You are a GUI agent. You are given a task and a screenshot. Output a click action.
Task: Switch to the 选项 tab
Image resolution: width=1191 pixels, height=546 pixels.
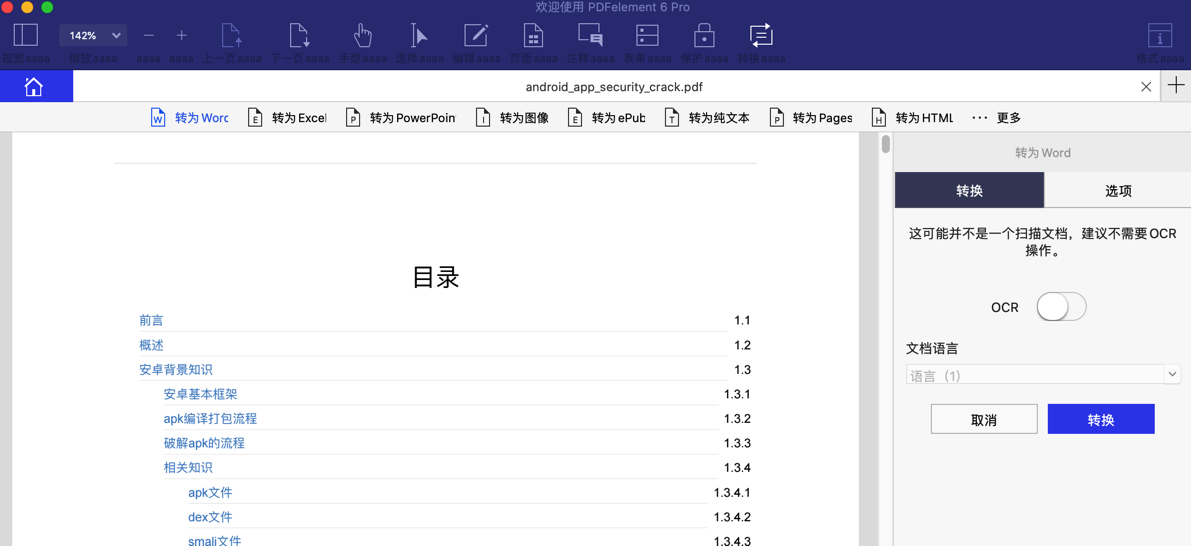1118,191
